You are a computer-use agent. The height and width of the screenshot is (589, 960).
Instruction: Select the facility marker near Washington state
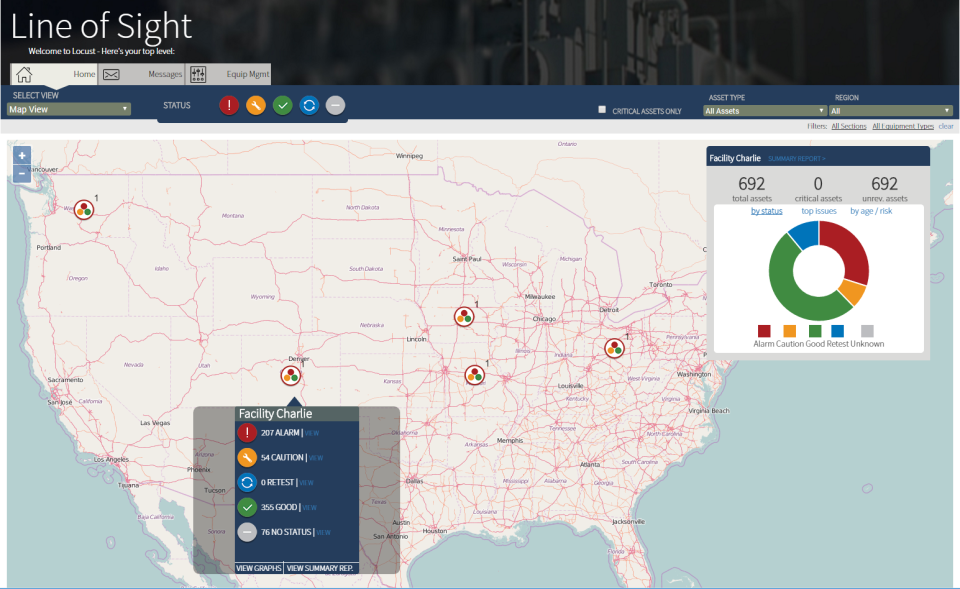click(x=84, y=210)
